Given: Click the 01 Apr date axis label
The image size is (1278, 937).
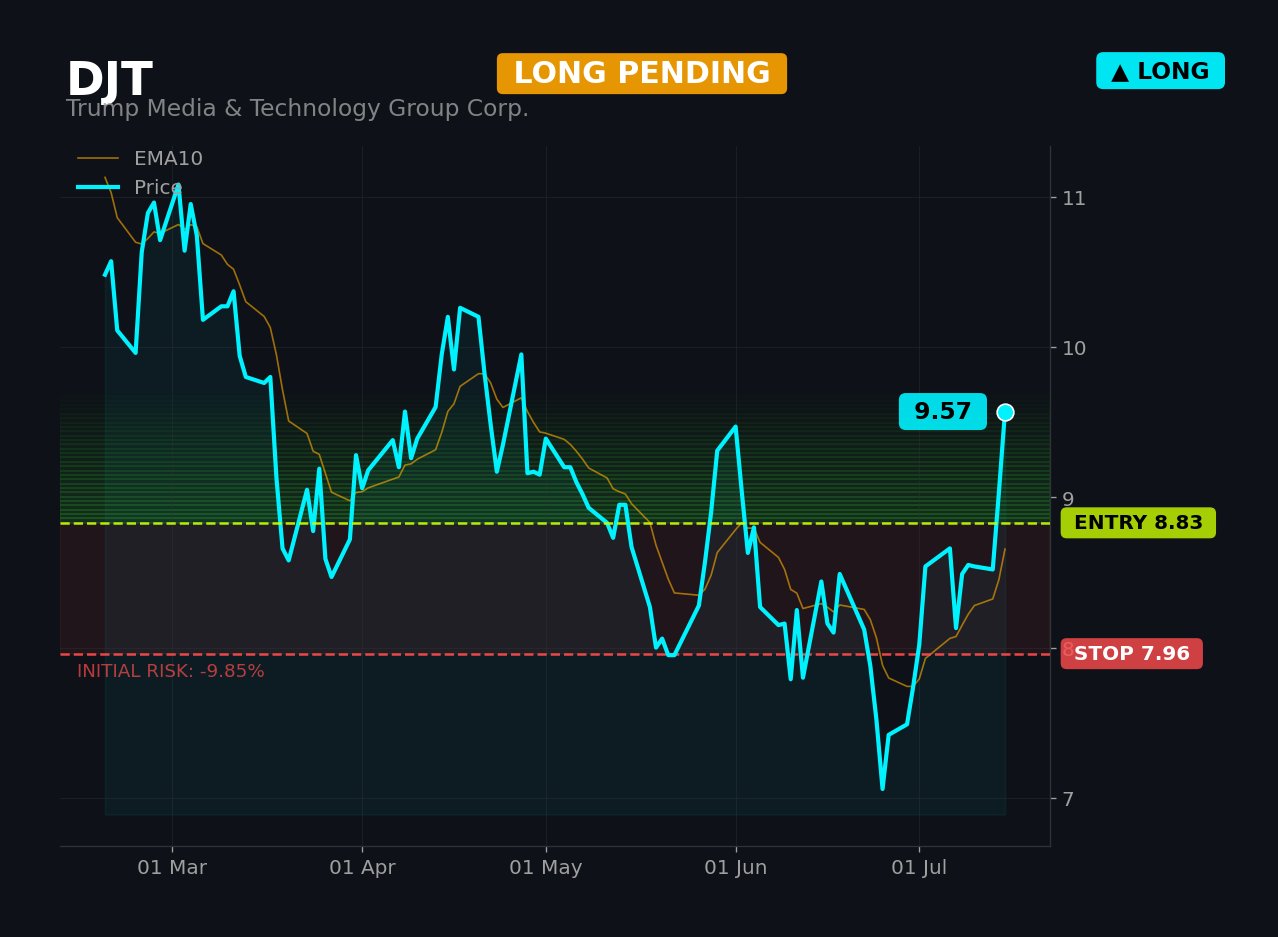Looking at the screenshot, I should click(x=362, y=868).
